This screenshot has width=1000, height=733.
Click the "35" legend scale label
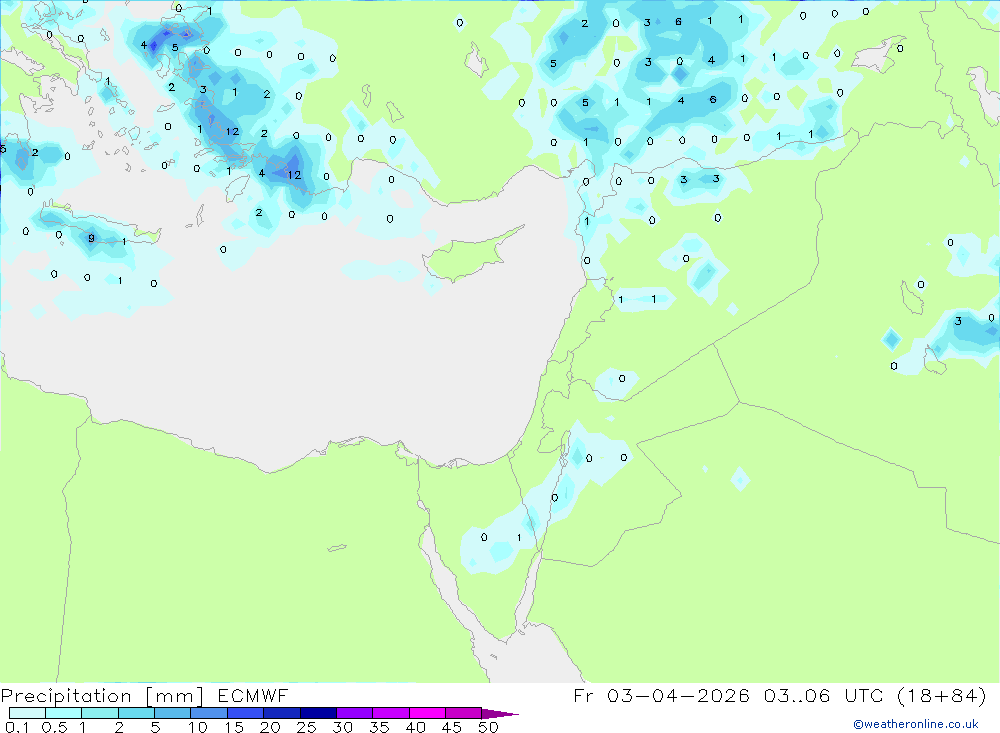point(379,727)
